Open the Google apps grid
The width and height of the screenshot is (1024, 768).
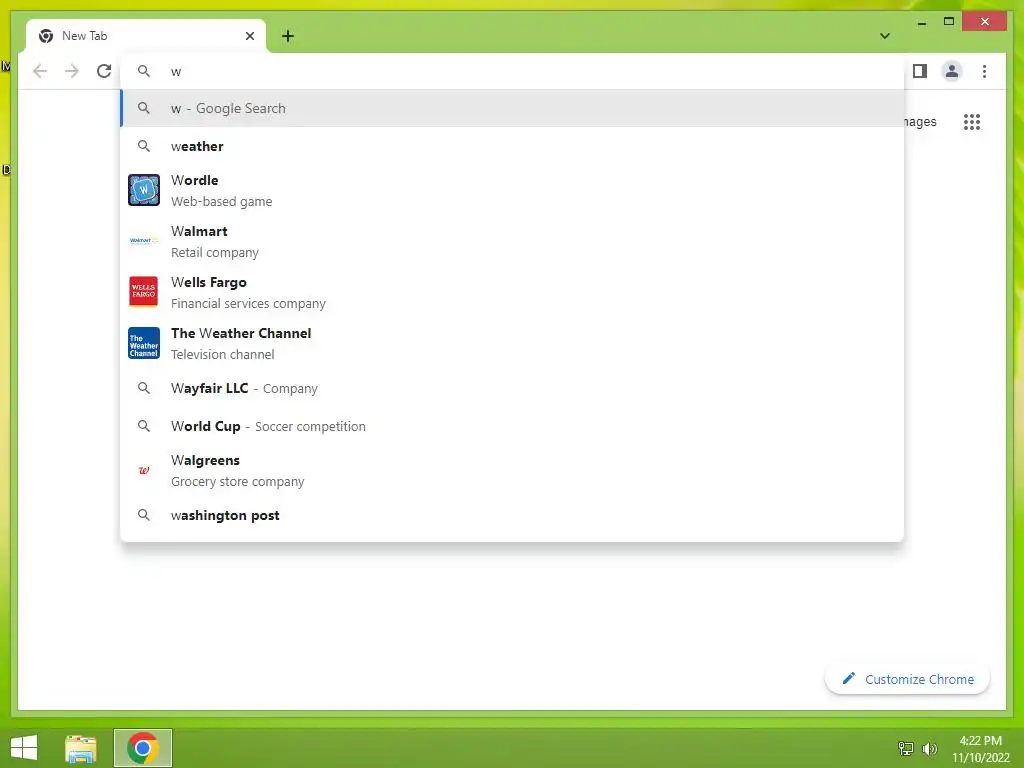972,122
